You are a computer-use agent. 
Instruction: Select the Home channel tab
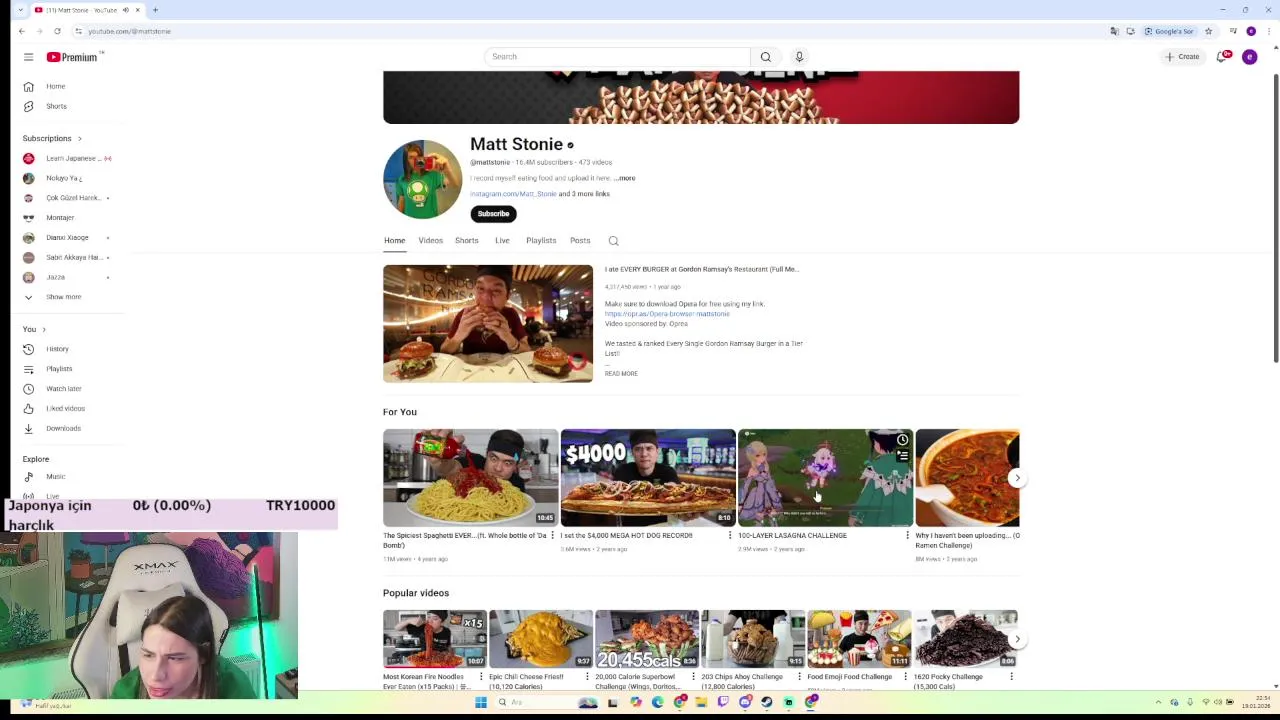coord(394,241)
